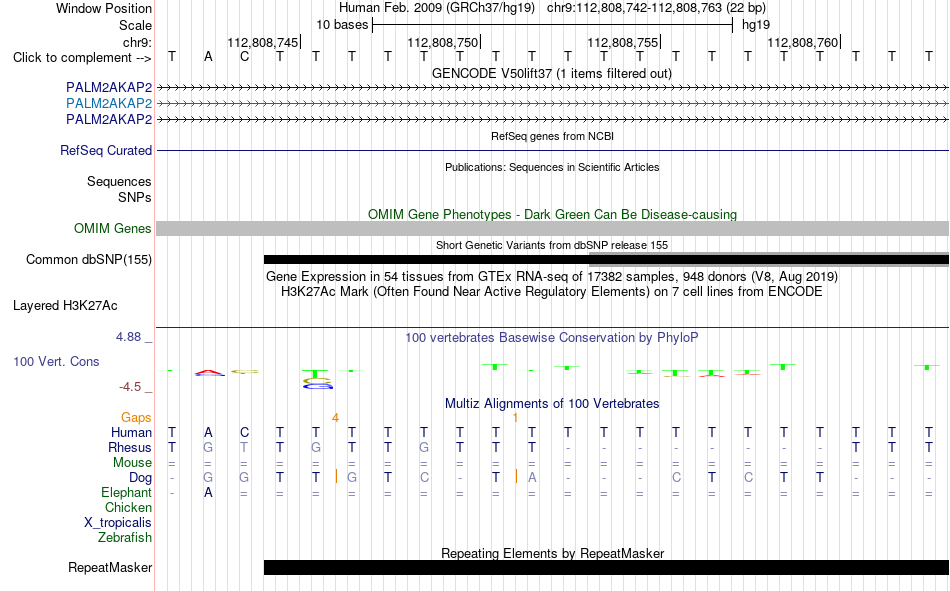Click the black RepeatMasker element bar
The width and height of the screenshot is (950, 591).
[x=606, y=567]
